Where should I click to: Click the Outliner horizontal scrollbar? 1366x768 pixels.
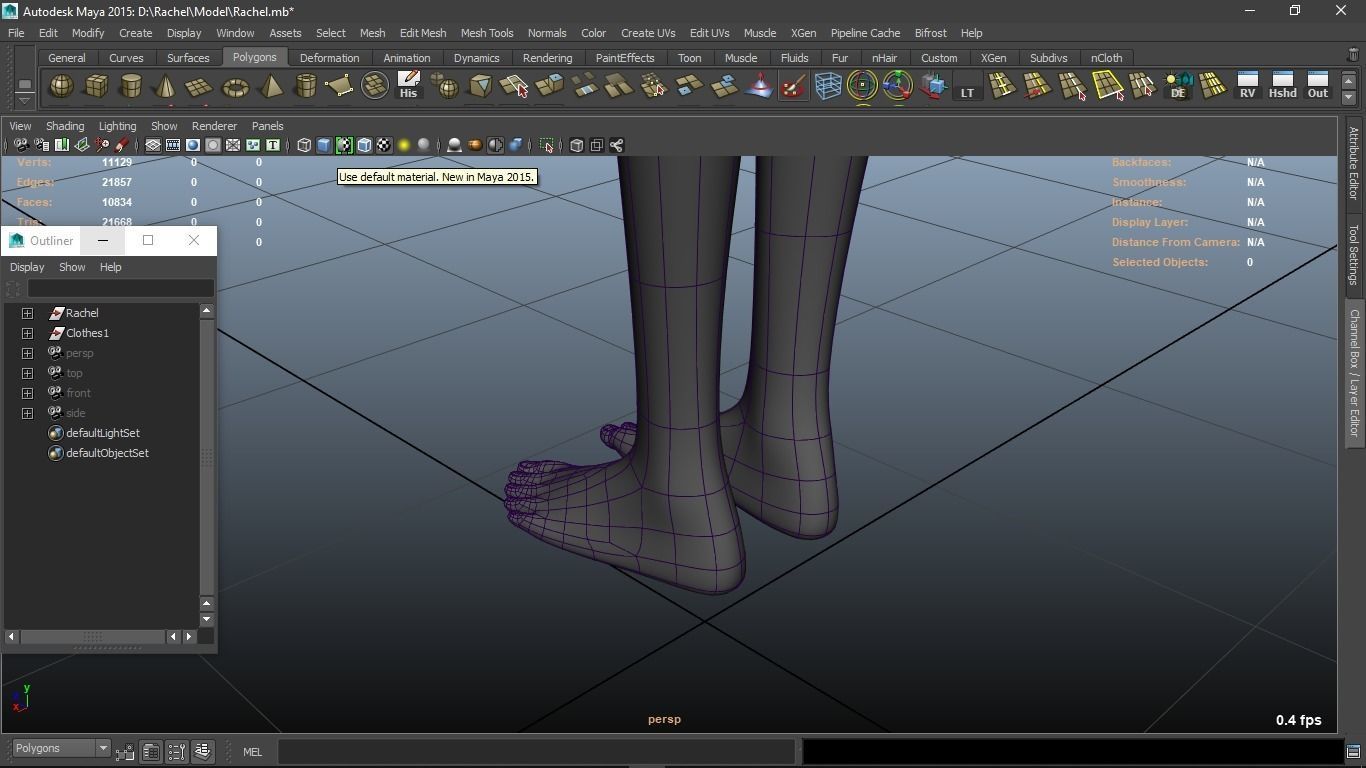[x=92, y=636]
